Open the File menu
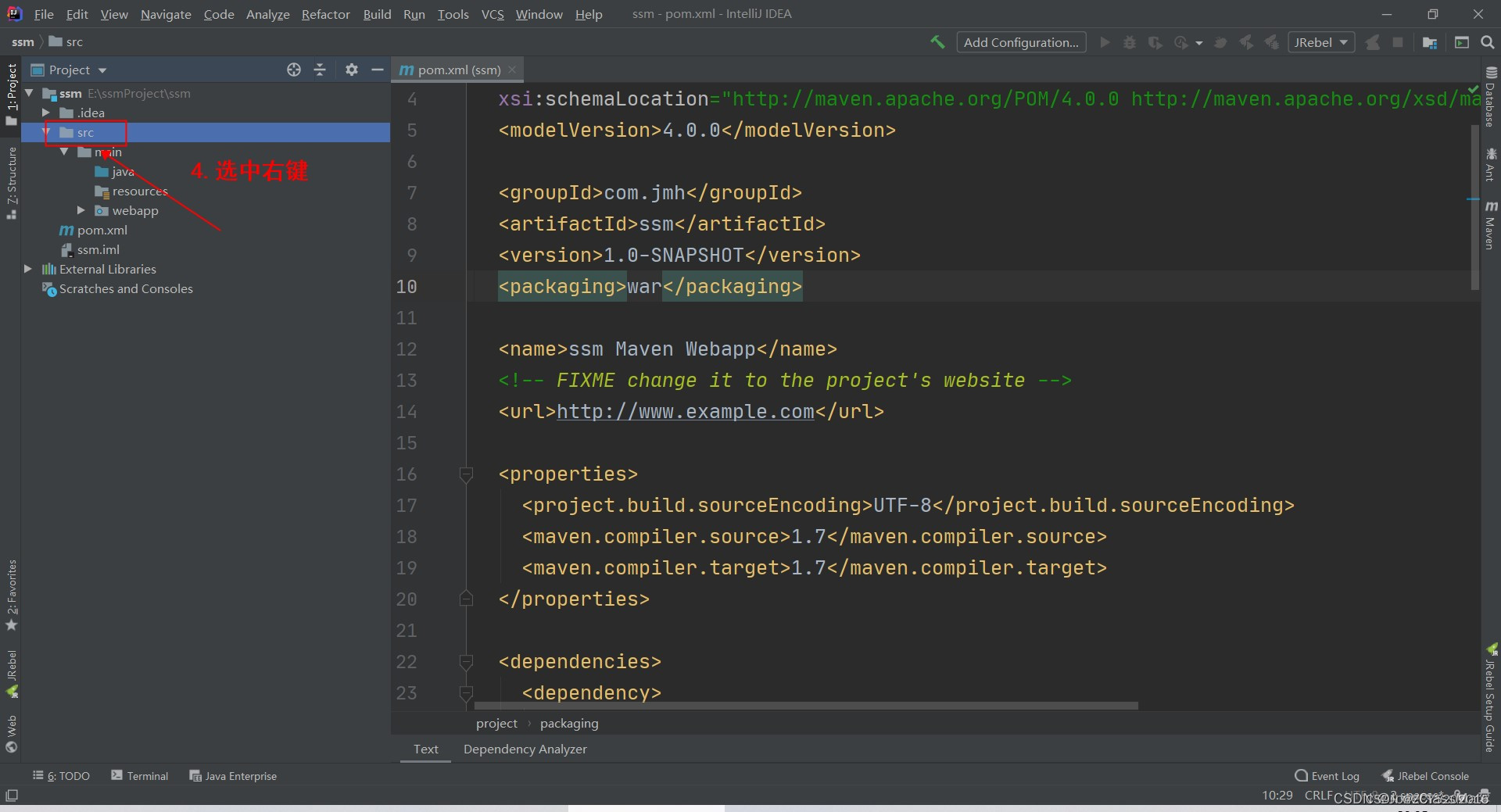Viewport: 1501px width, 812px height. [44, 14]
